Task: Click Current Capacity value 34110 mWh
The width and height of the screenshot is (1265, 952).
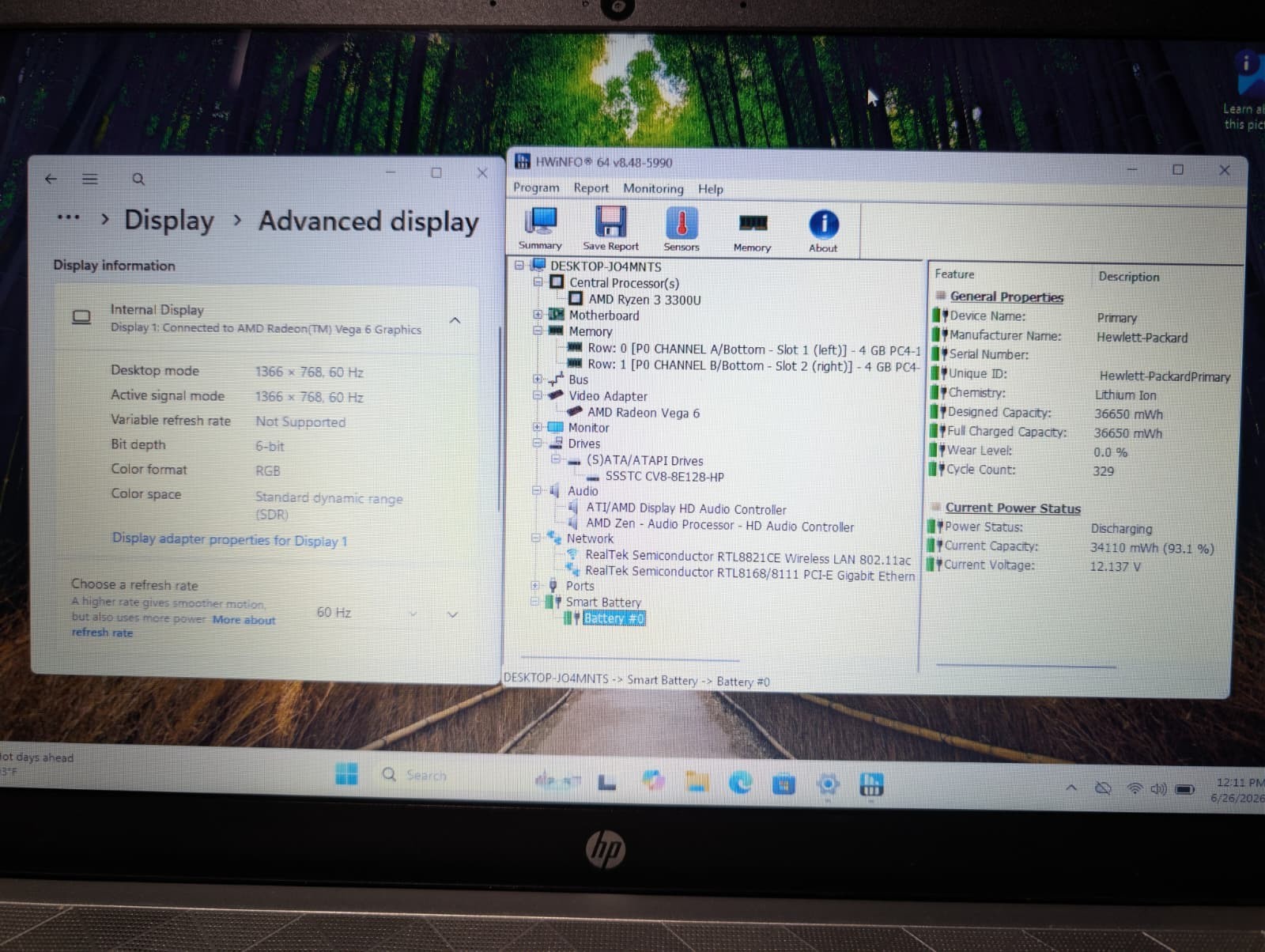Action: pos(1152,547)
